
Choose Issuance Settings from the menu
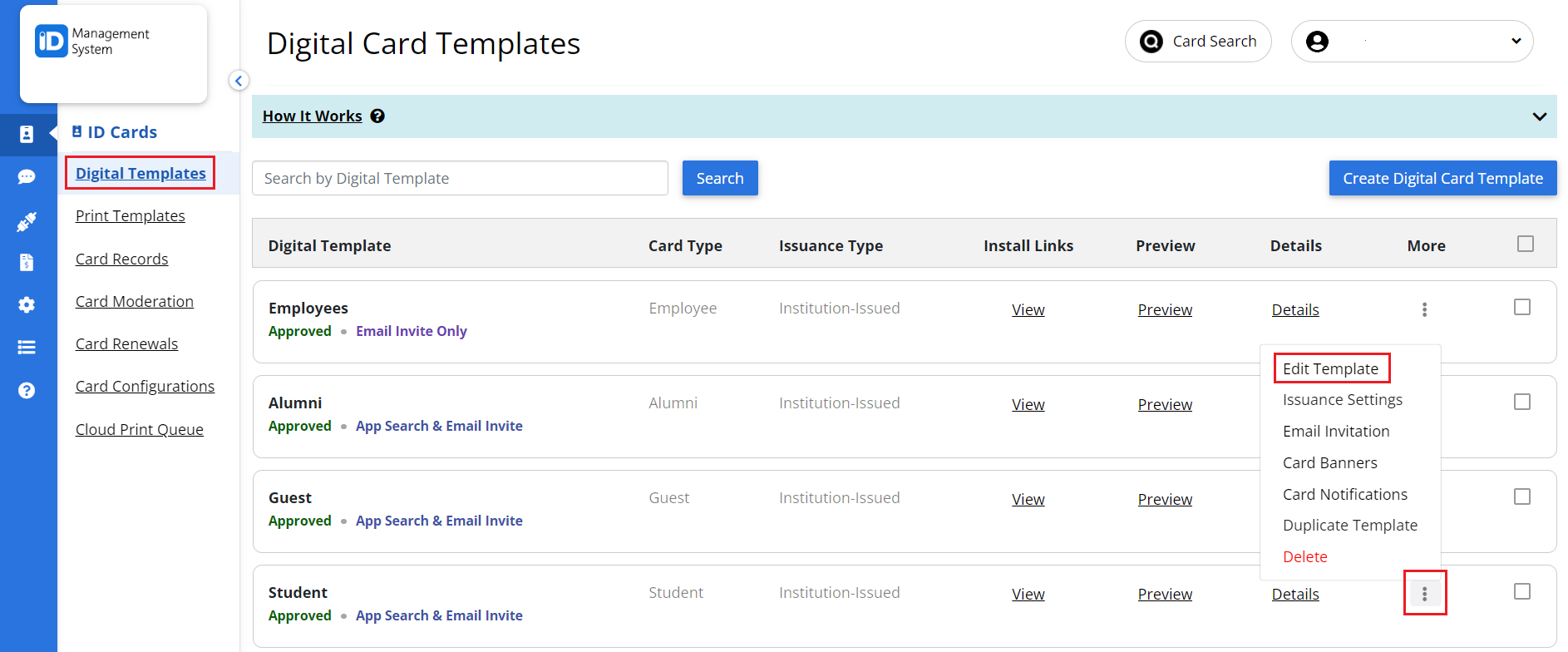tap(1342, 400)
